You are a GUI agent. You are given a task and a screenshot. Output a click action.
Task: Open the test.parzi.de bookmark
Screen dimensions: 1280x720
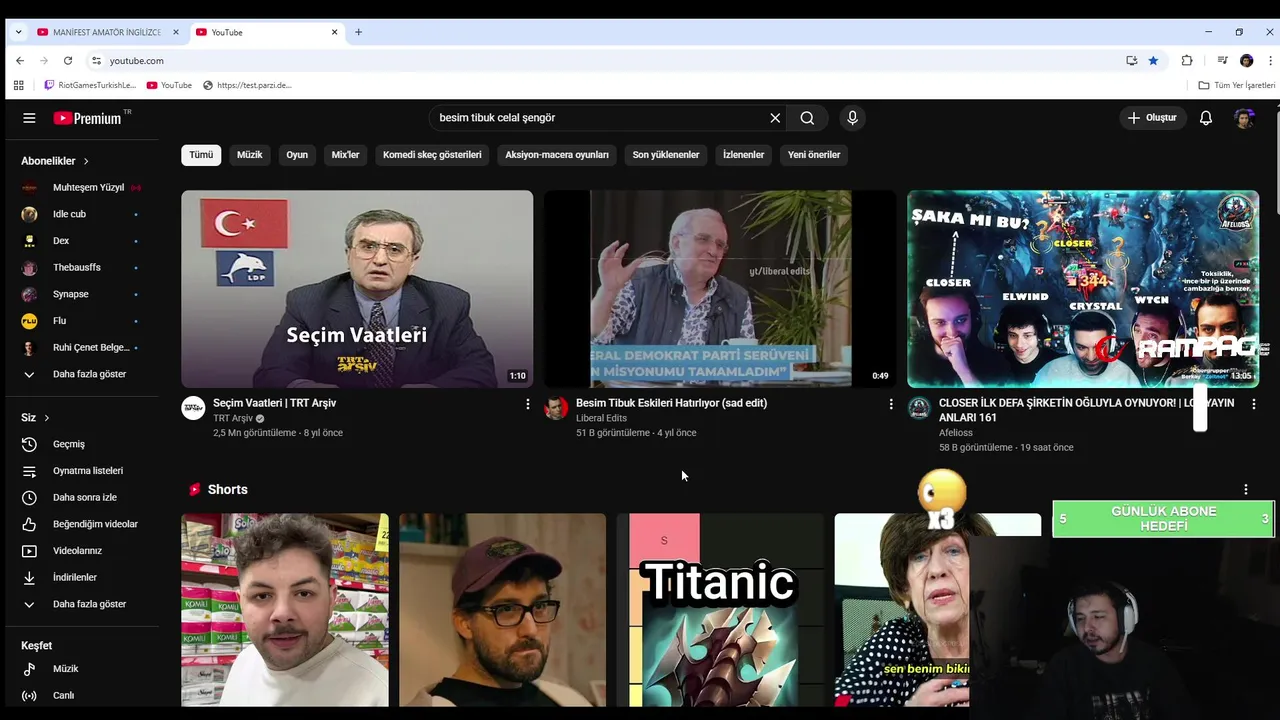tap(247, 85)
